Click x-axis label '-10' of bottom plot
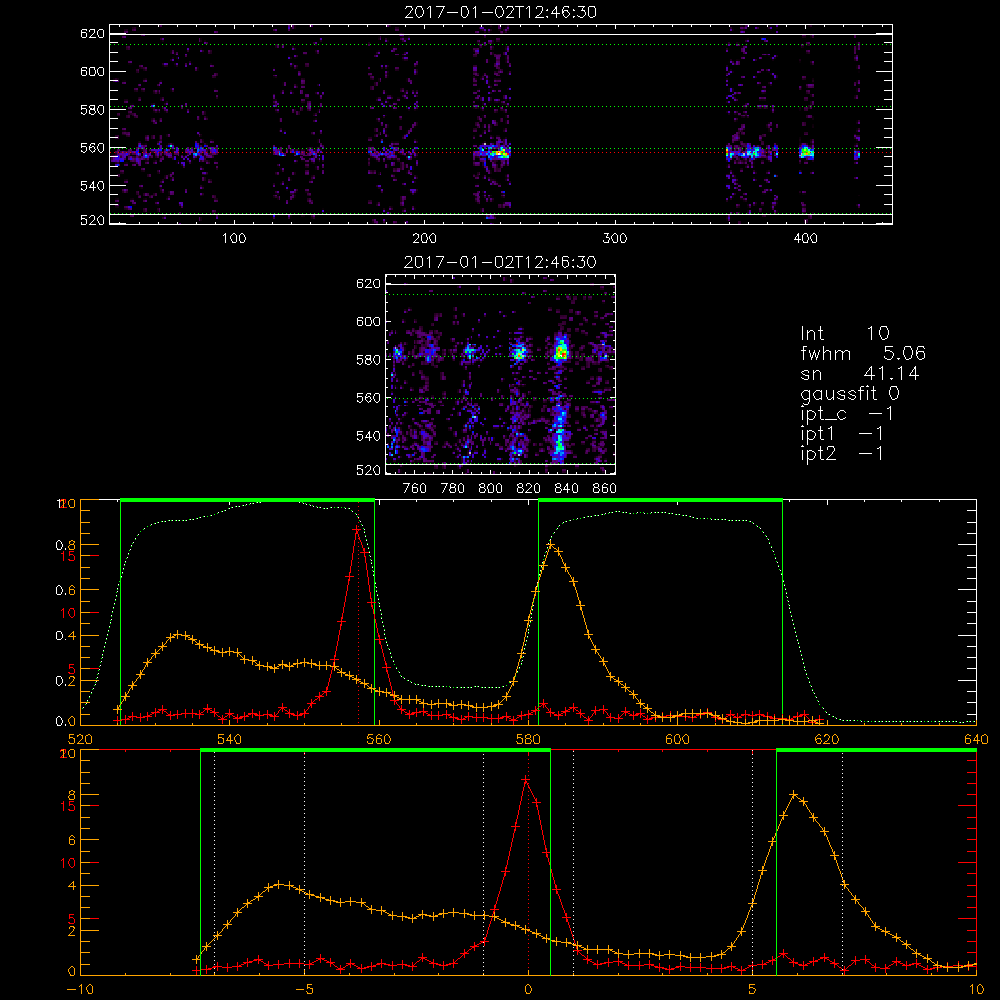Image resolution: width=1000 pixels, height=1000 pixels. pos(80,990)
